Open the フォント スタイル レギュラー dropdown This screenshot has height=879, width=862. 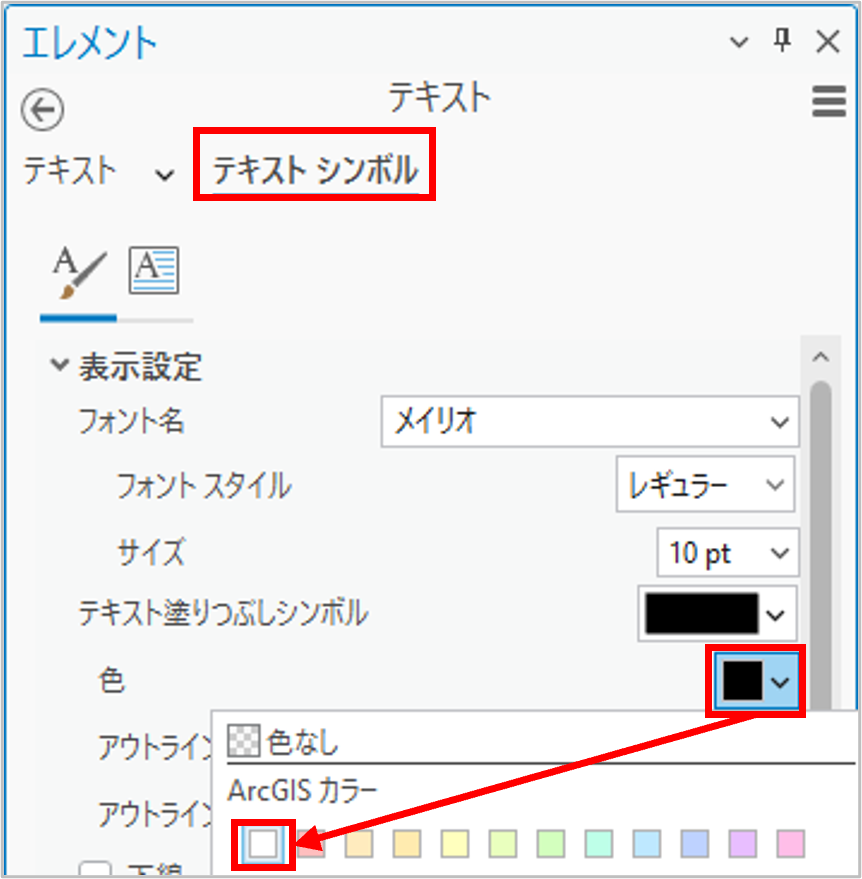click(705, 486)
